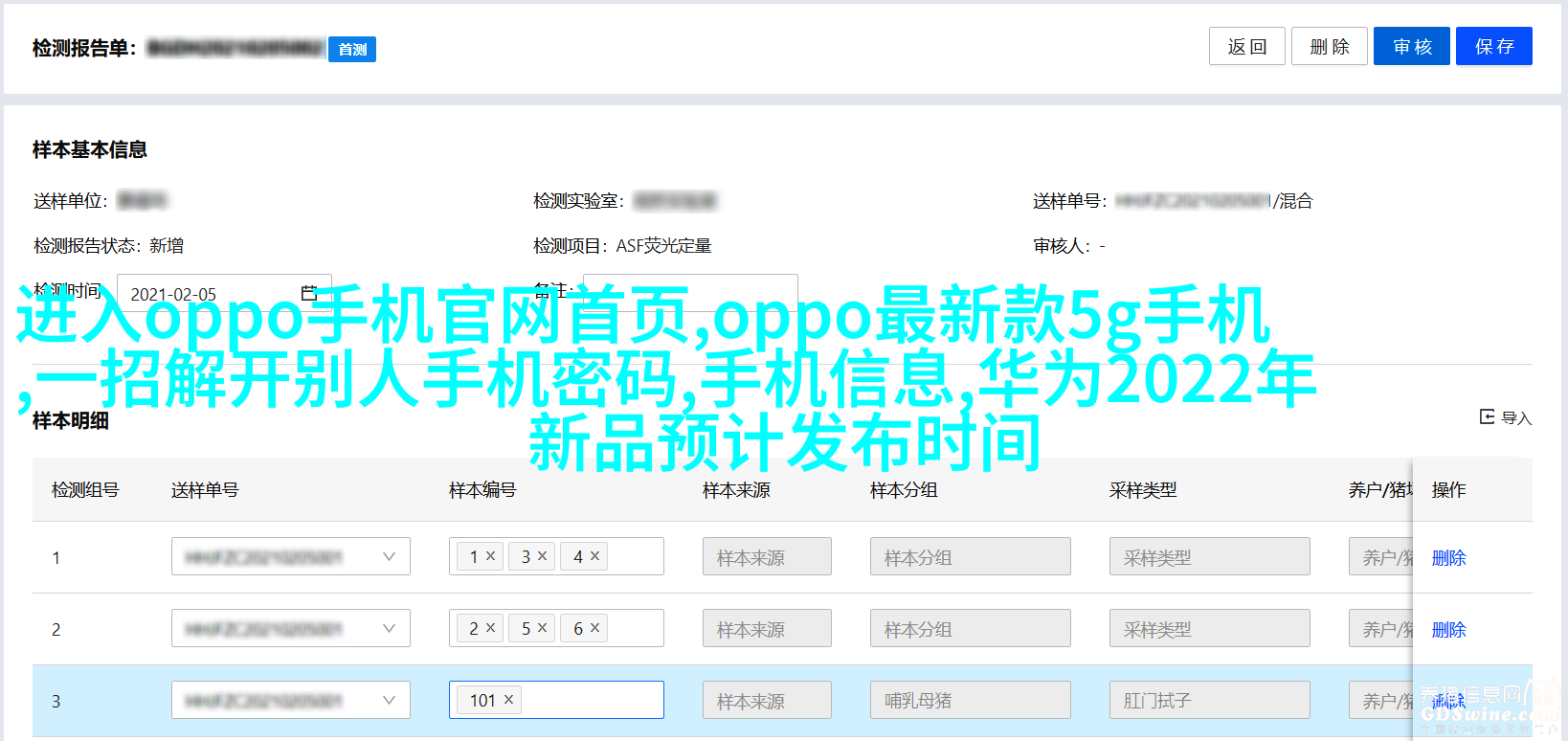Remove tag 4 from row 1 sample numbers
This screenshot has height=741, width=1568.
594,555
